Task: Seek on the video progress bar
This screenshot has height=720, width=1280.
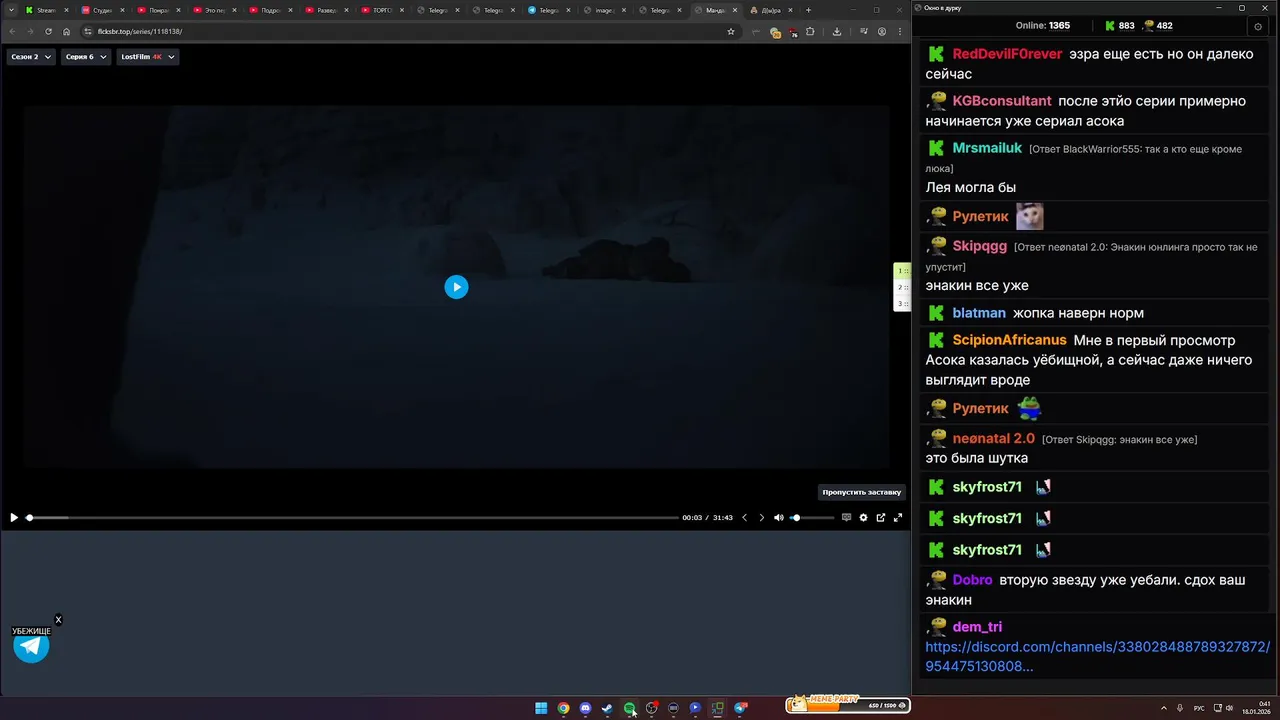Action: point(352,517)
